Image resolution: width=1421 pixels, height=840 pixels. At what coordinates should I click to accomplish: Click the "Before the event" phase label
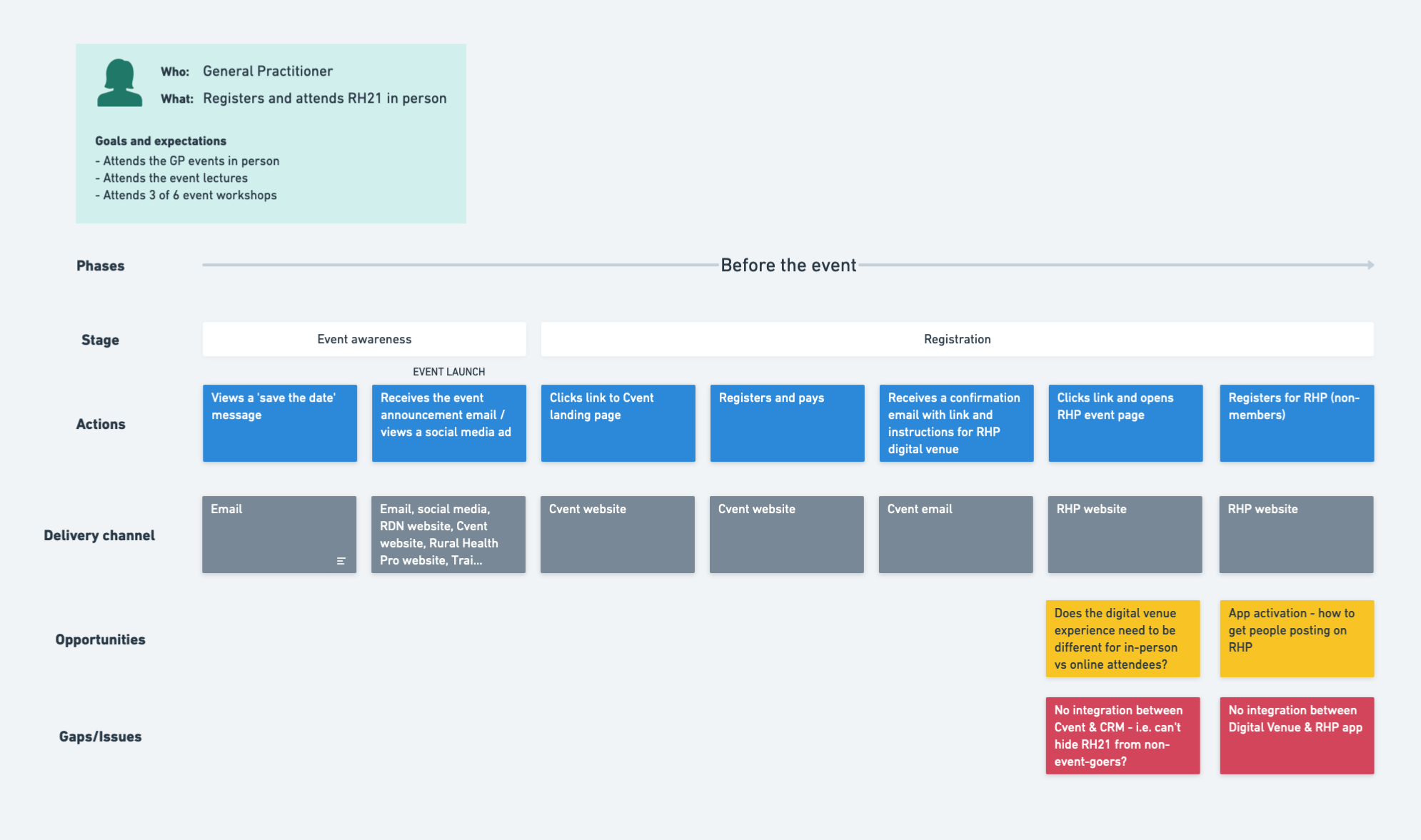[788, 265]
